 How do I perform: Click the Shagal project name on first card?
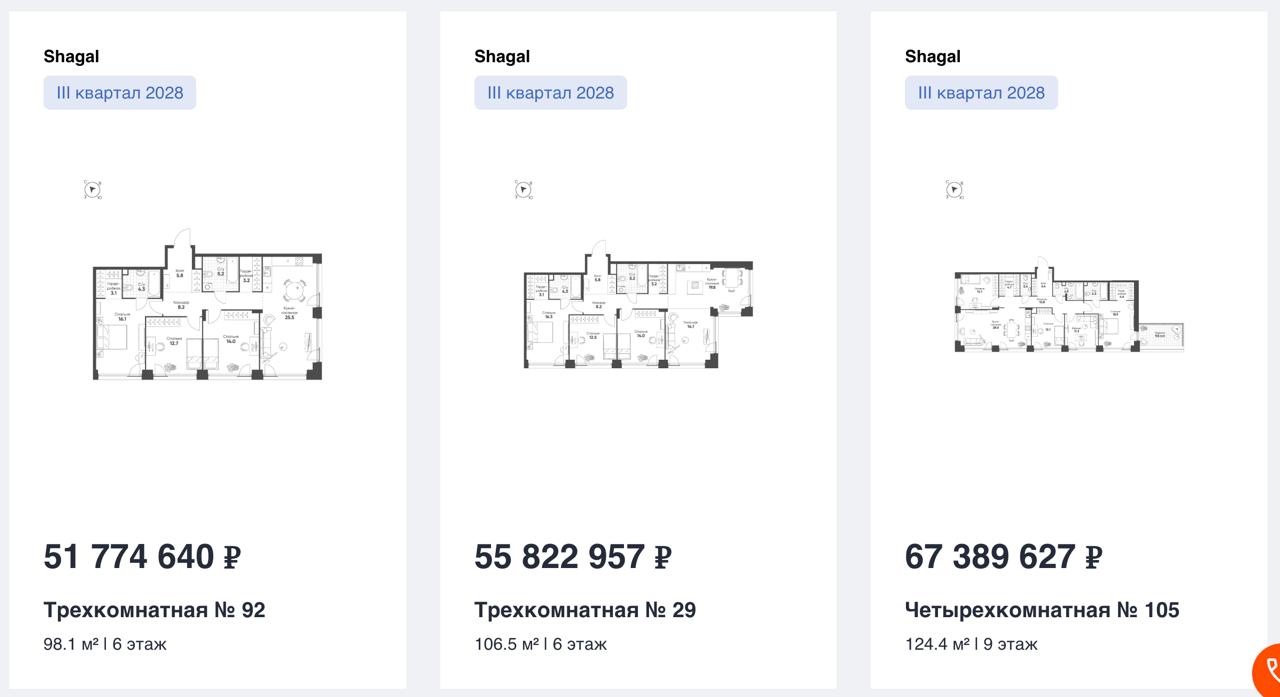[71, 57]
